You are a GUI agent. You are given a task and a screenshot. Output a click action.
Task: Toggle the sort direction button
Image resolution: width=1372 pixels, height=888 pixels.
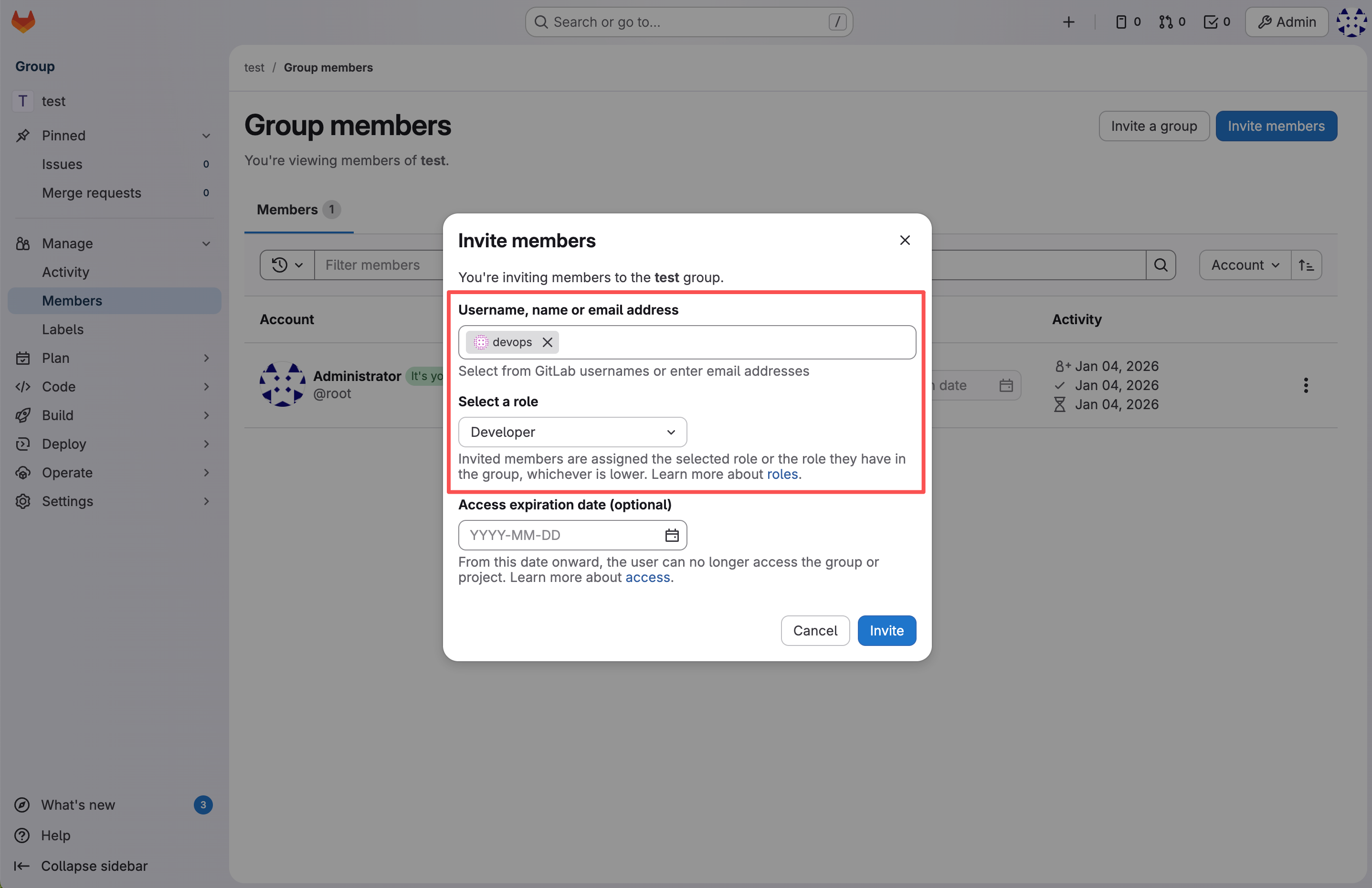pyautogui.click(x=1306, y=264)
